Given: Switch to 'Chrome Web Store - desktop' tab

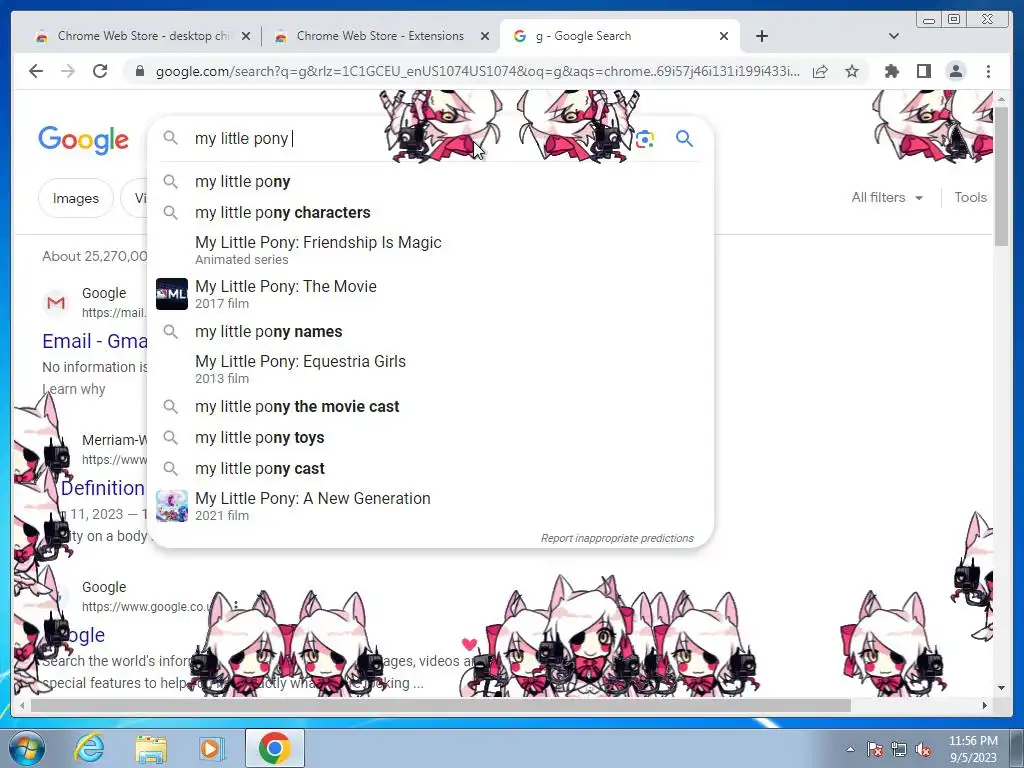Looking at the screenshot, I should point(141,36).
